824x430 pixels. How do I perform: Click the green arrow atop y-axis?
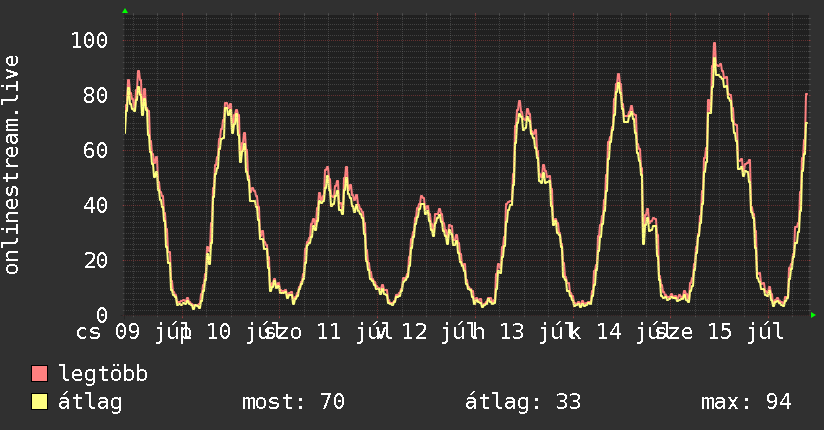125,11
